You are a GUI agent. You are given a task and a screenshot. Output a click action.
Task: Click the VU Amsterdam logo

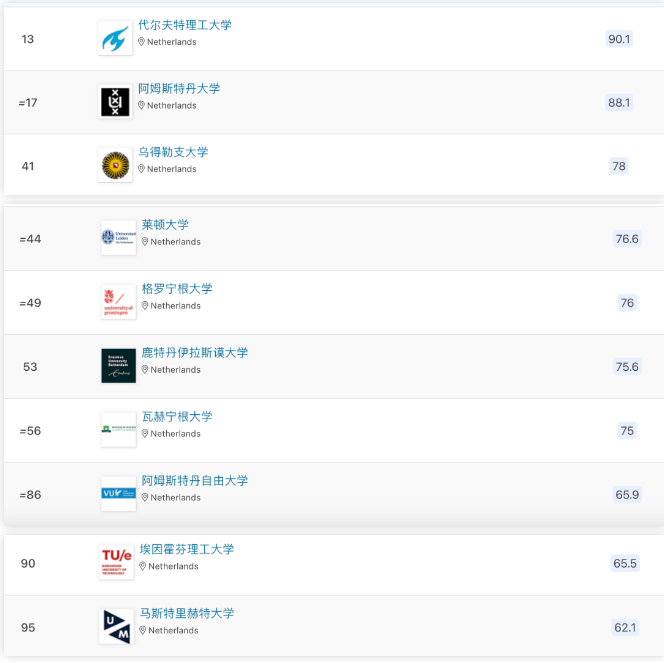coord(118,493)
